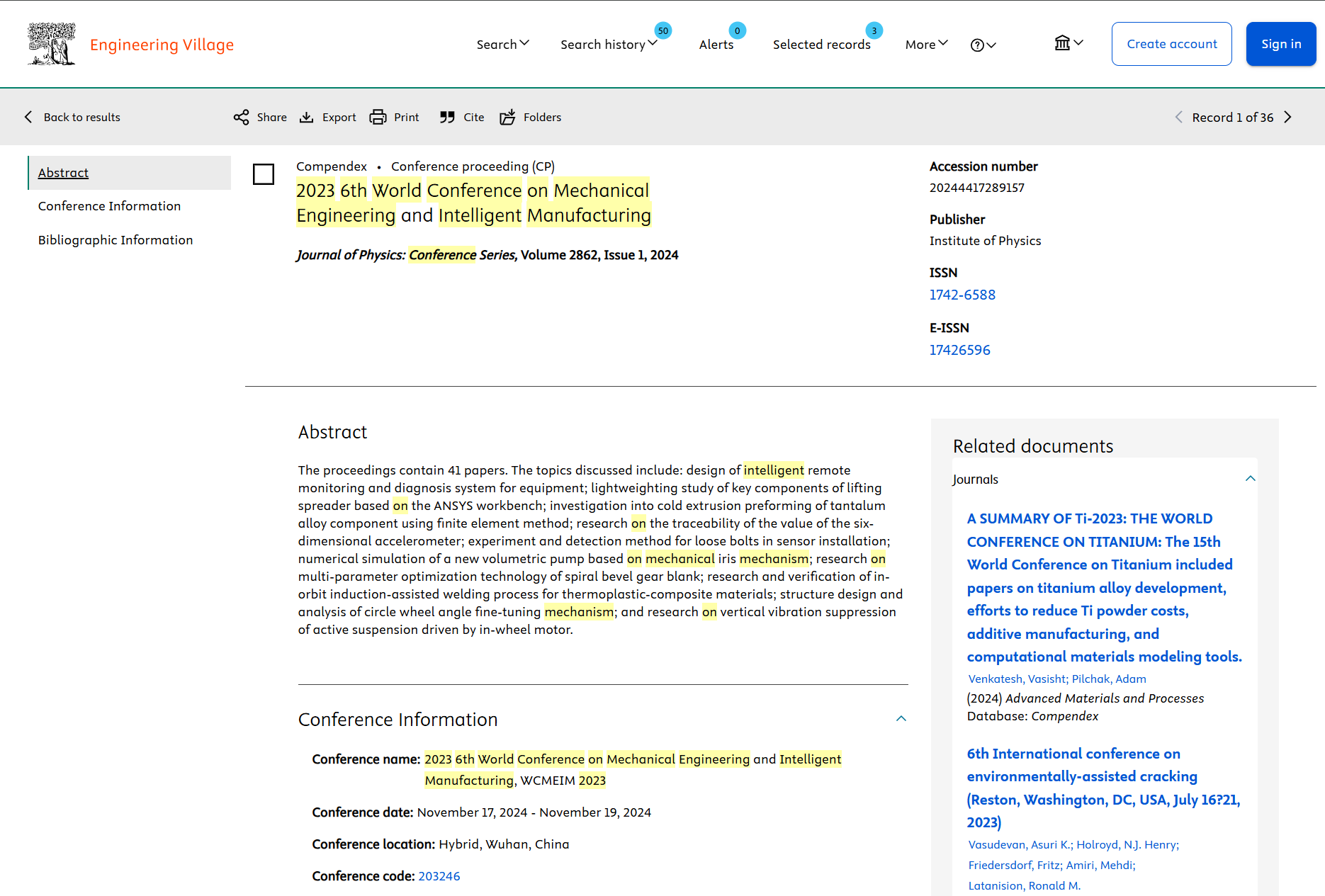Go to the next record arrow

click(x=1288, y=118)
